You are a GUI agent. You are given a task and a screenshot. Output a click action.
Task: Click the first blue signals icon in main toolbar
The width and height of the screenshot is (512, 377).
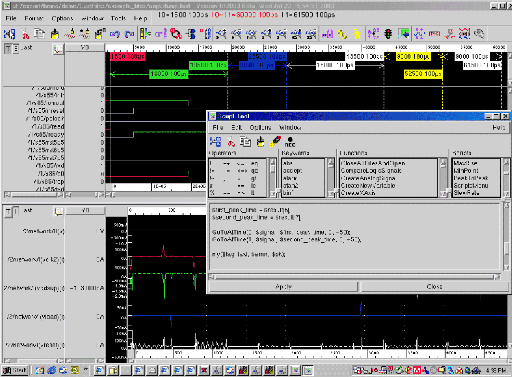click(9, 34)
